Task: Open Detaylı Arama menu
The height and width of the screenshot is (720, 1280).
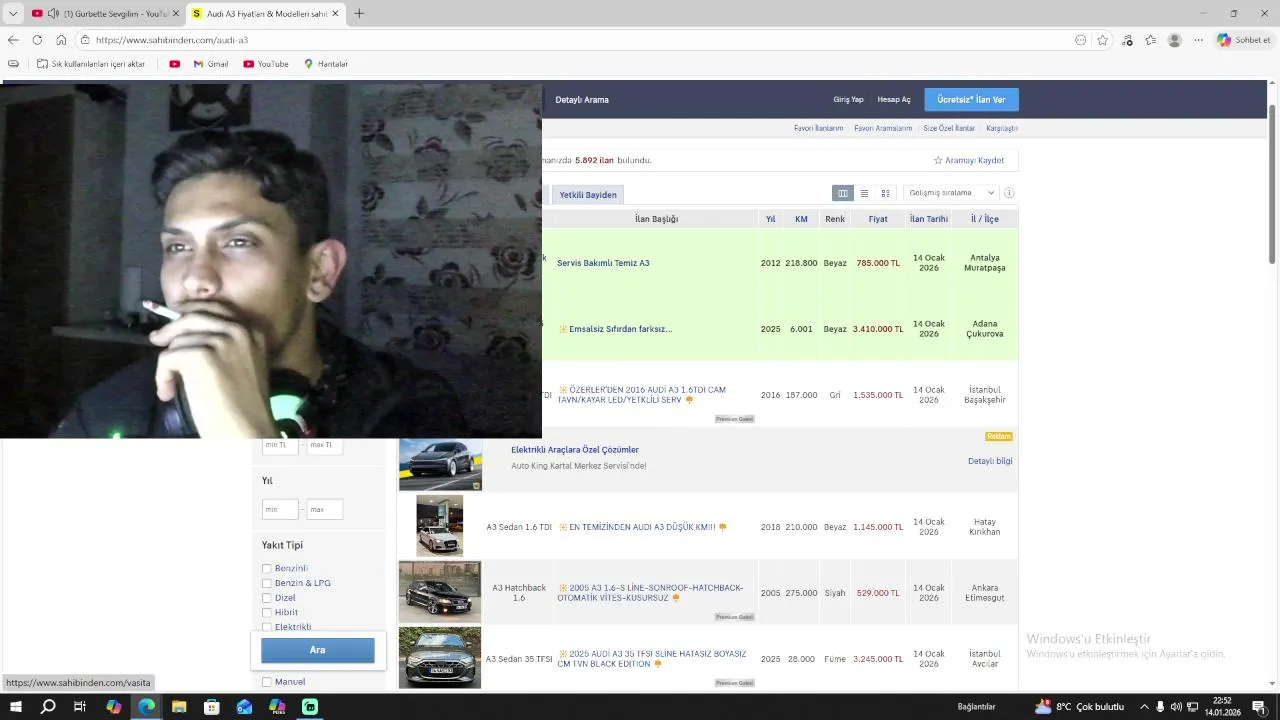Action: click(x=582, y=100)
